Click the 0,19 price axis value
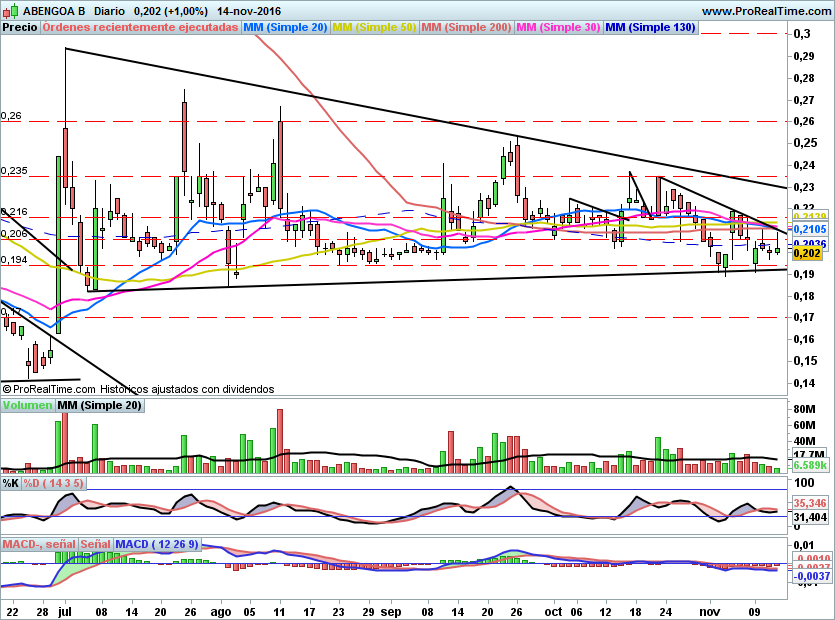Image resolution: width=835 pixels, height=620 pixels. click(x=804, y=274)
